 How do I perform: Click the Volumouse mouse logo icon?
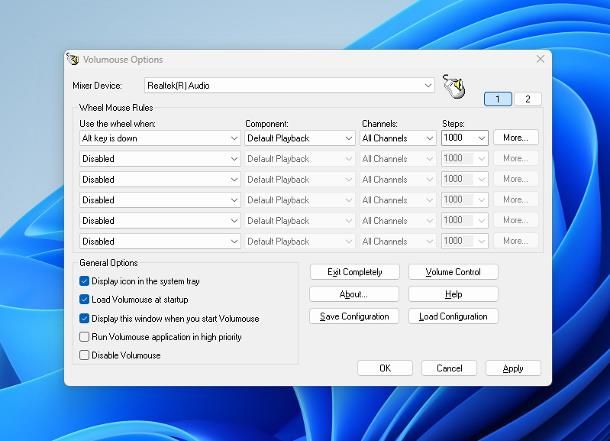(x=454, y=86)
